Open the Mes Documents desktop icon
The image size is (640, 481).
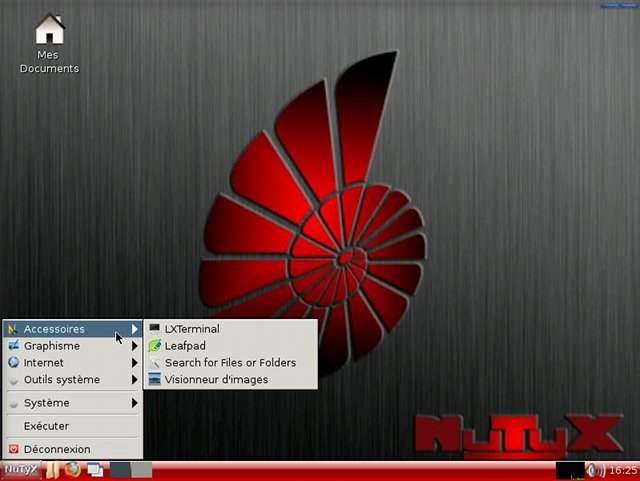pyautogui.click(x=49, y=43)
